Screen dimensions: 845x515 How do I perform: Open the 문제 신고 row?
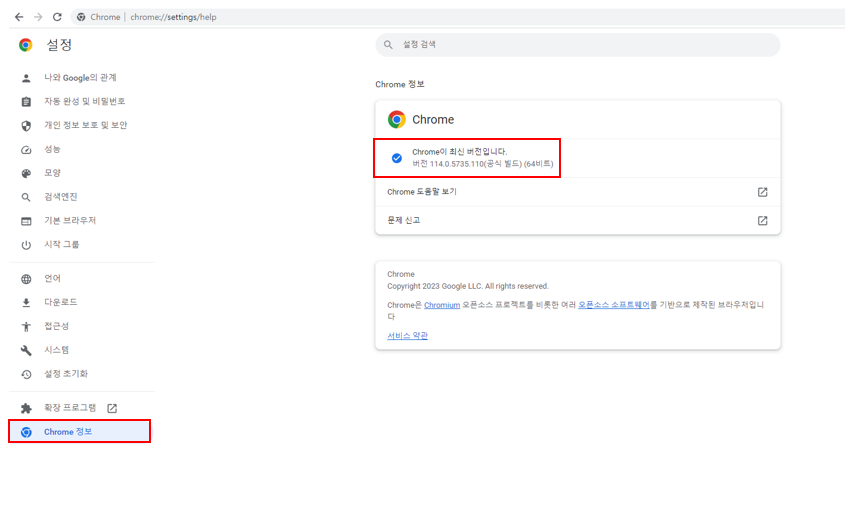pyautogui.click(x=578, y=220)
